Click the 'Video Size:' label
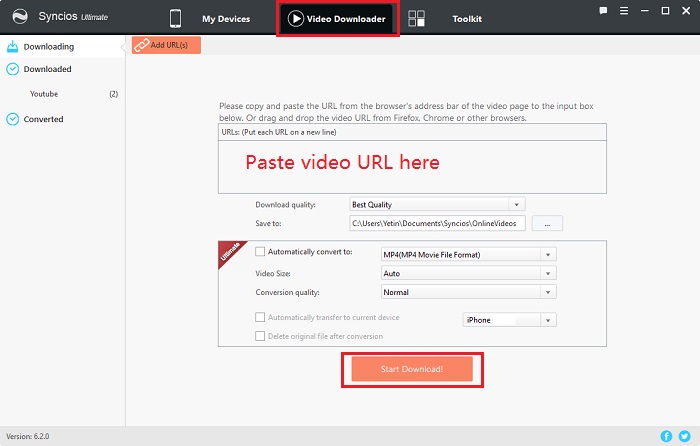This screenshot has height=446, width=700. pos(273,273)
